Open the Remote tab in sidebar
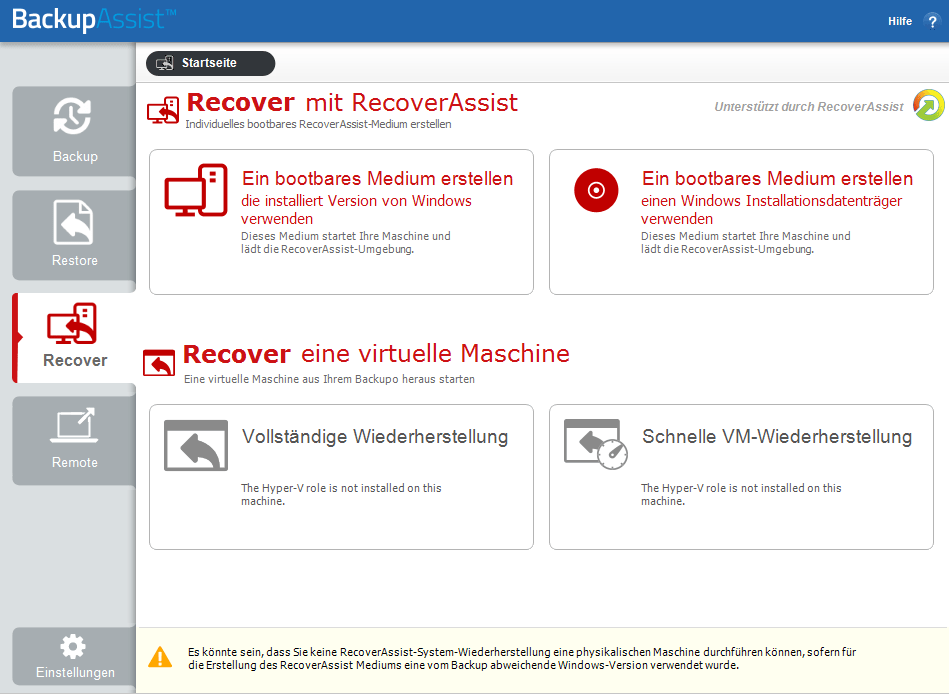The image size is (949, 694). click(74, 440)
